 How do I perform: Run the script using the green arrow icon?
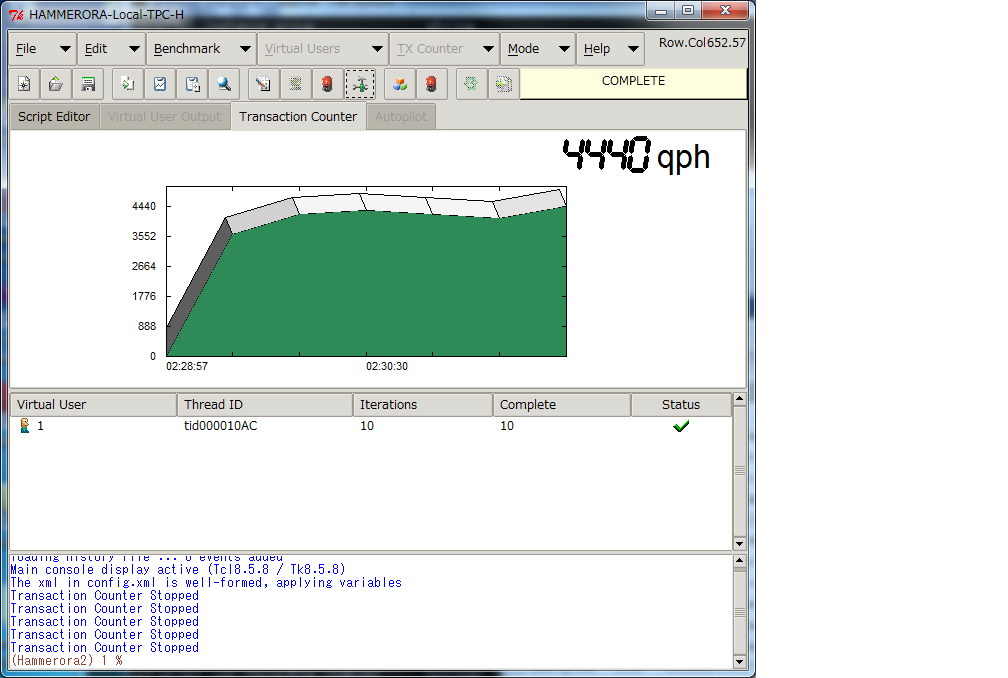127,84
